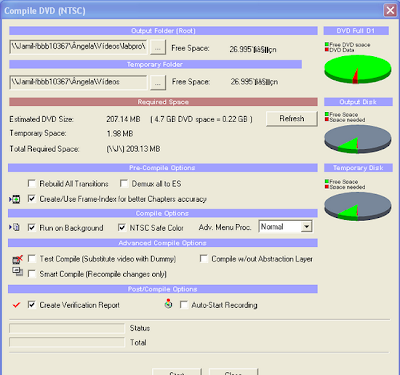Click the background document icon beside Run on Background
Screen dimensions: 400x375
pos(15,228)
